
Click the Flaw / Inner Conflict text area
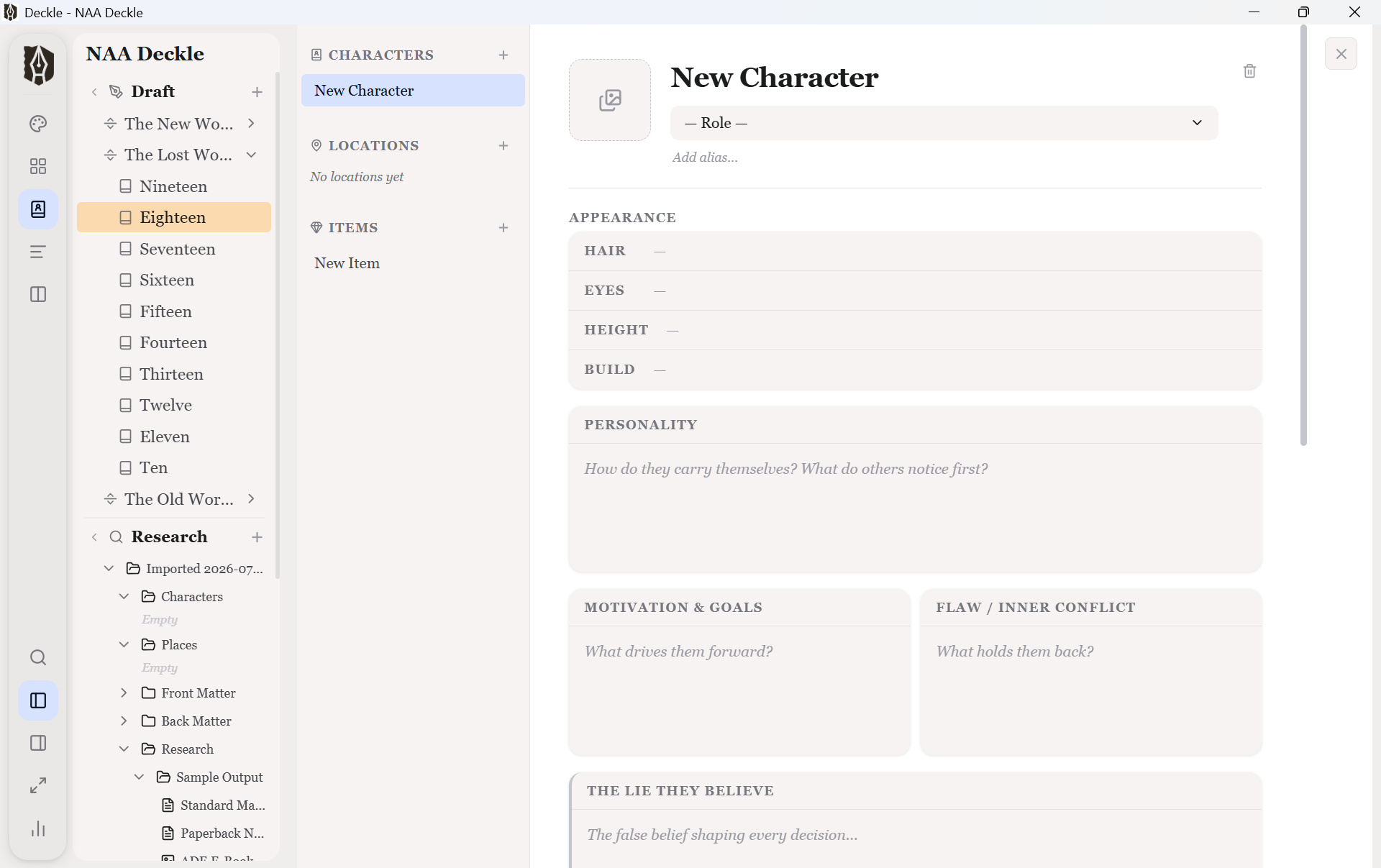pos(1090,690)
